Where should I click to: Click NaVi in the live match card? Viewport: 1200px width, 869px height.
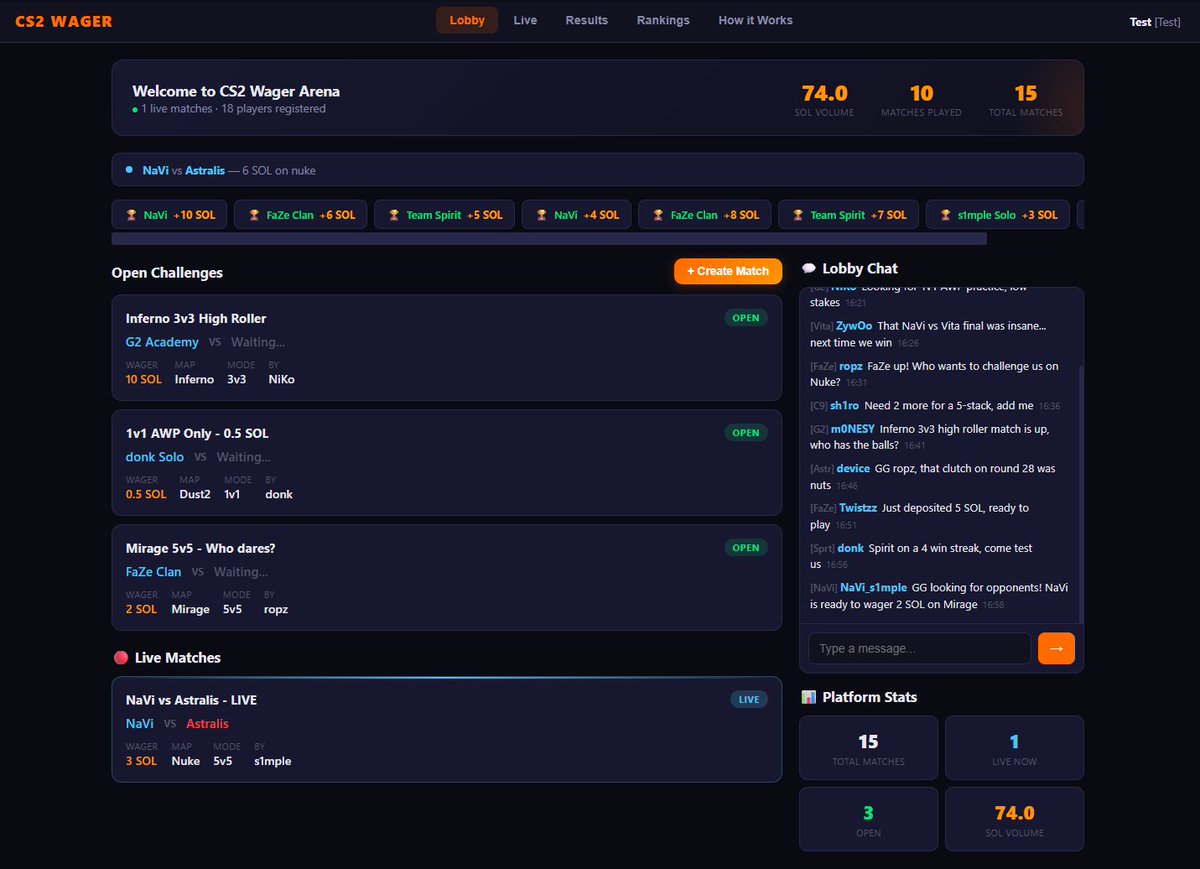pyautogui.click(x=140, y=724)
